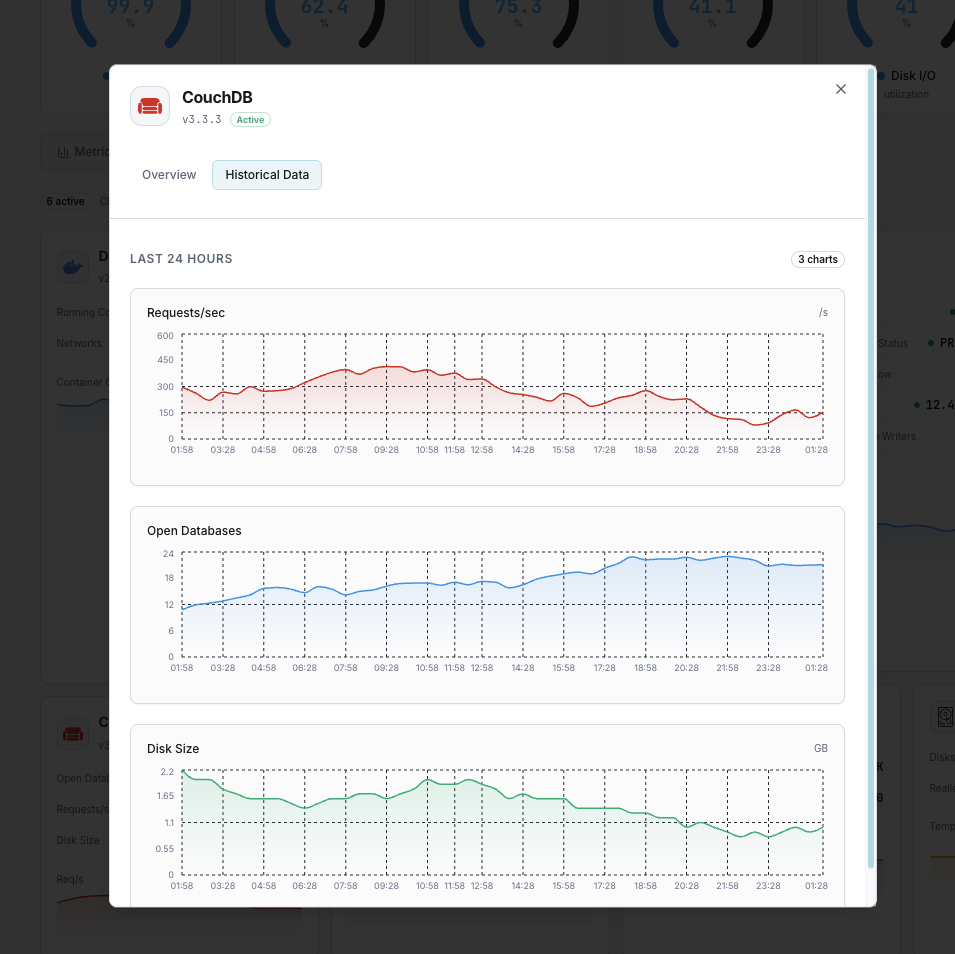Switch to the Overview tab
Viewport: 955px width, 954px height.
[168, 174]
